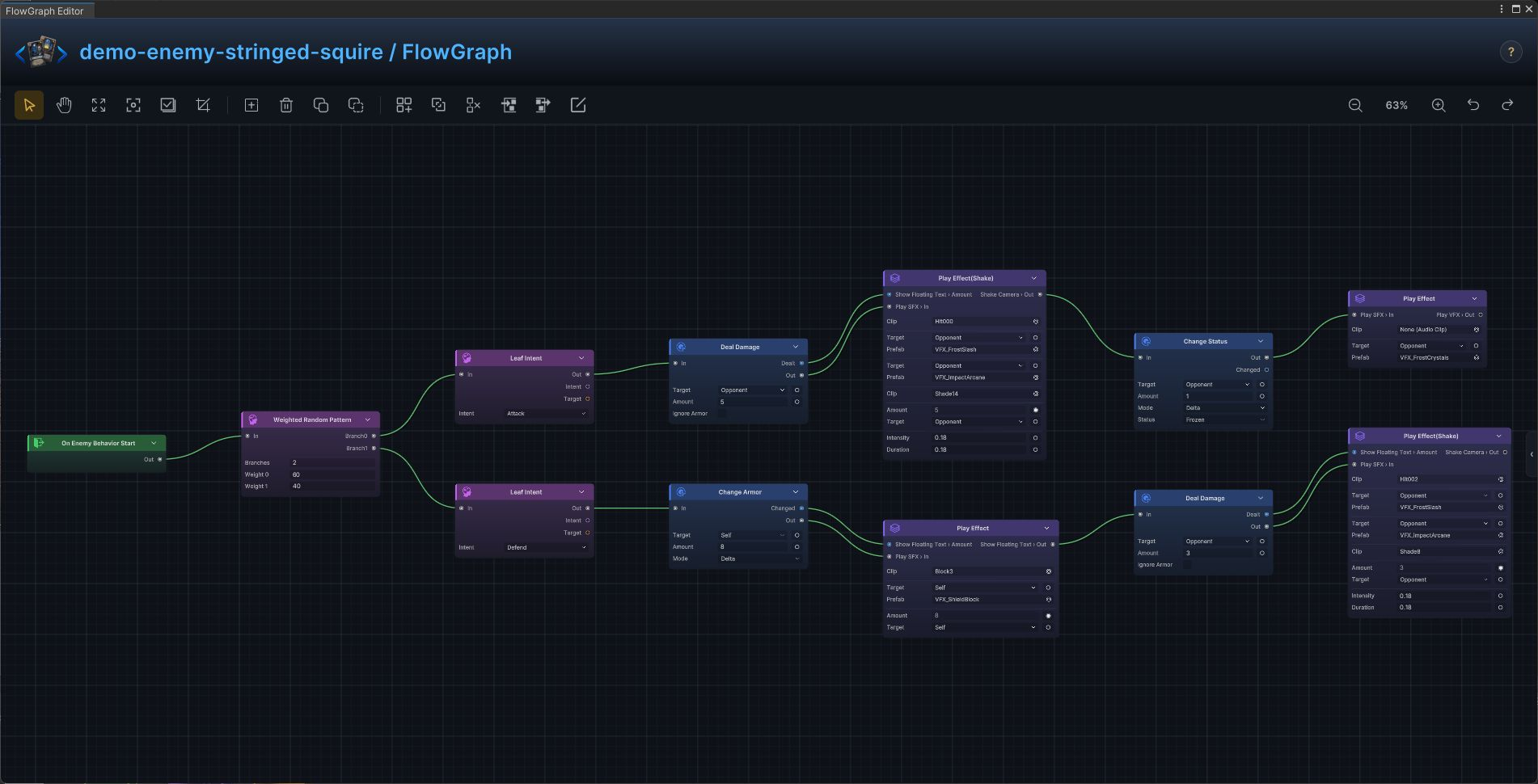Click the 63% zoom level label

1396,105
